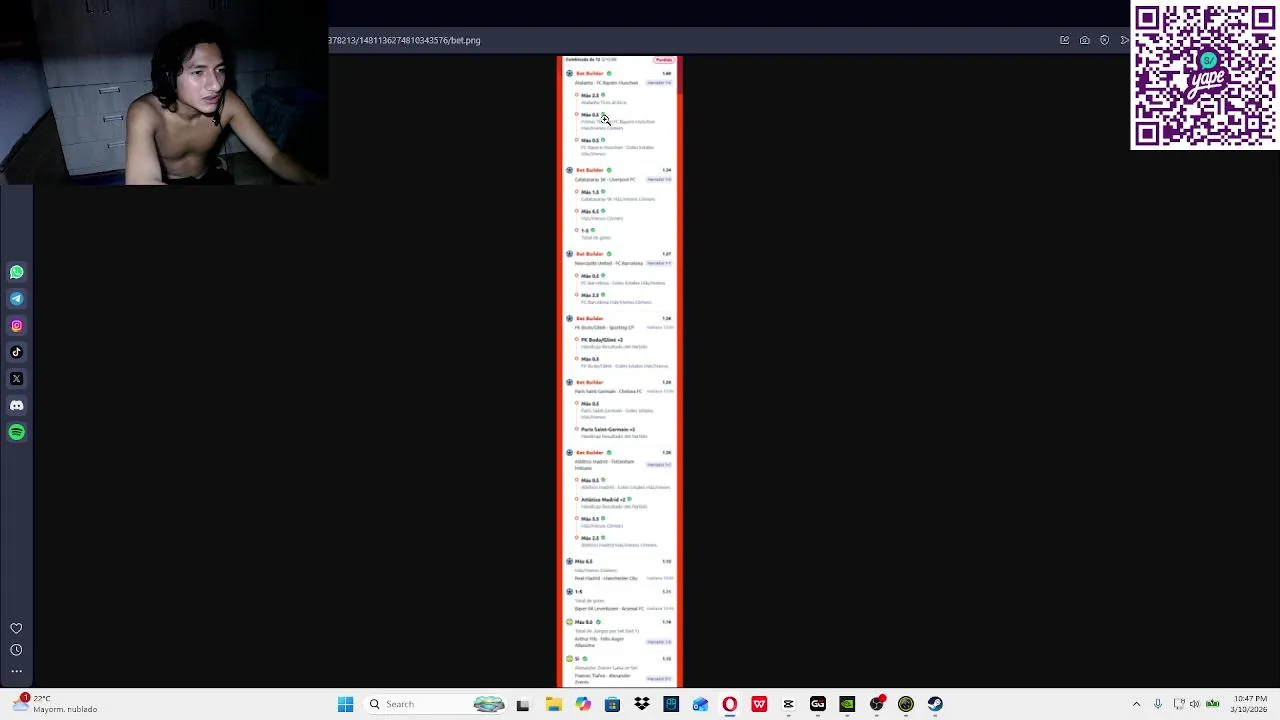Click 'Paris Saint-Germain - Chelsea FC' match text

point(608,391)
